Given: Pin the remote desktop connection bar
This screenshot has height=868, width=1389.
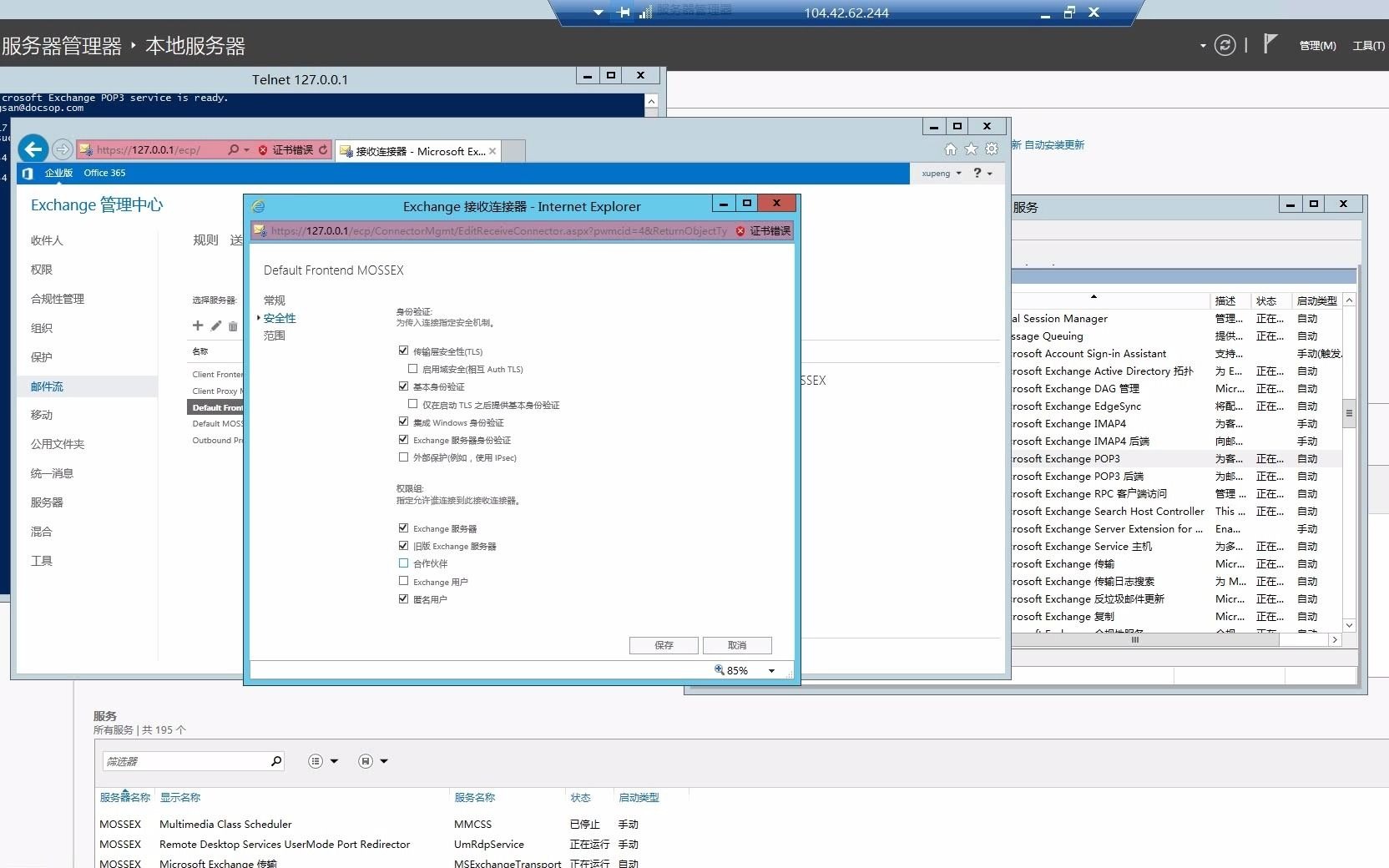Looking at the screenshot, I should click(624, 13).
